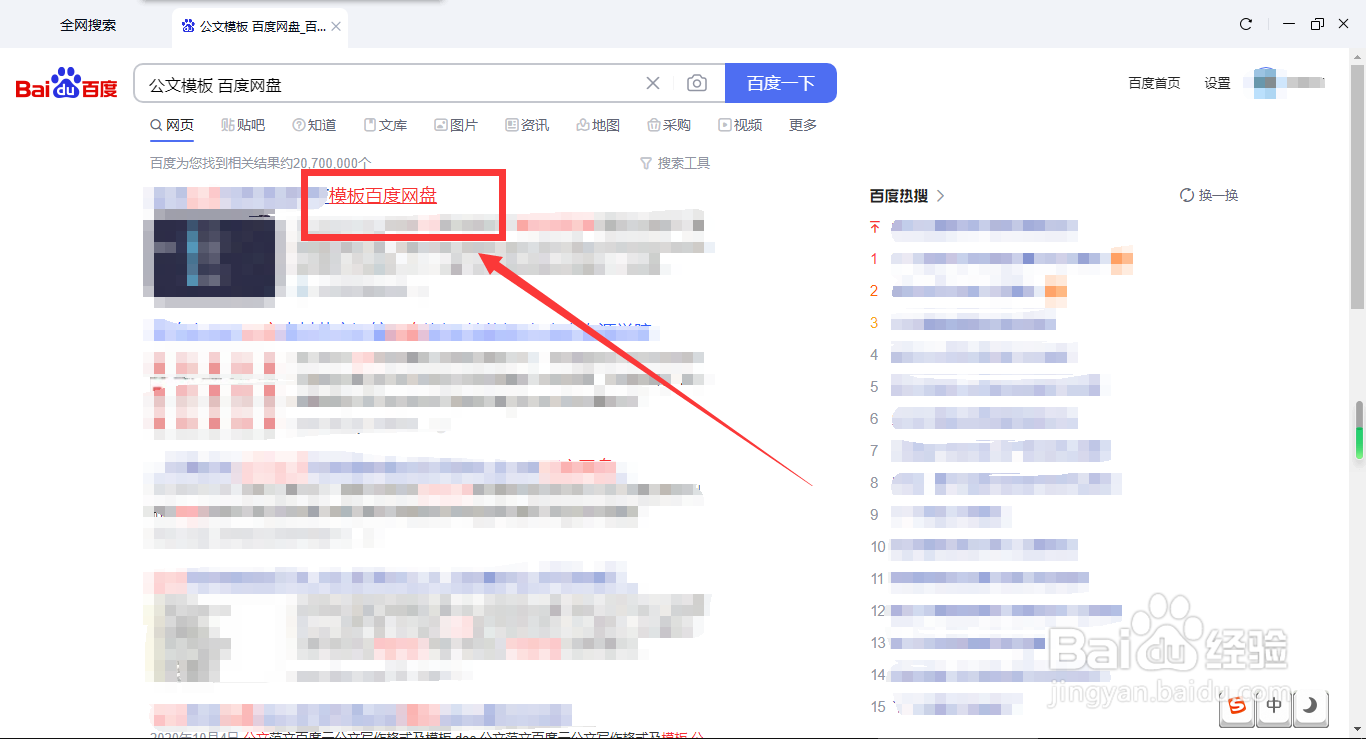Switch to the 贴吧 search category
1366x739 pixels.
coord(243,125)
